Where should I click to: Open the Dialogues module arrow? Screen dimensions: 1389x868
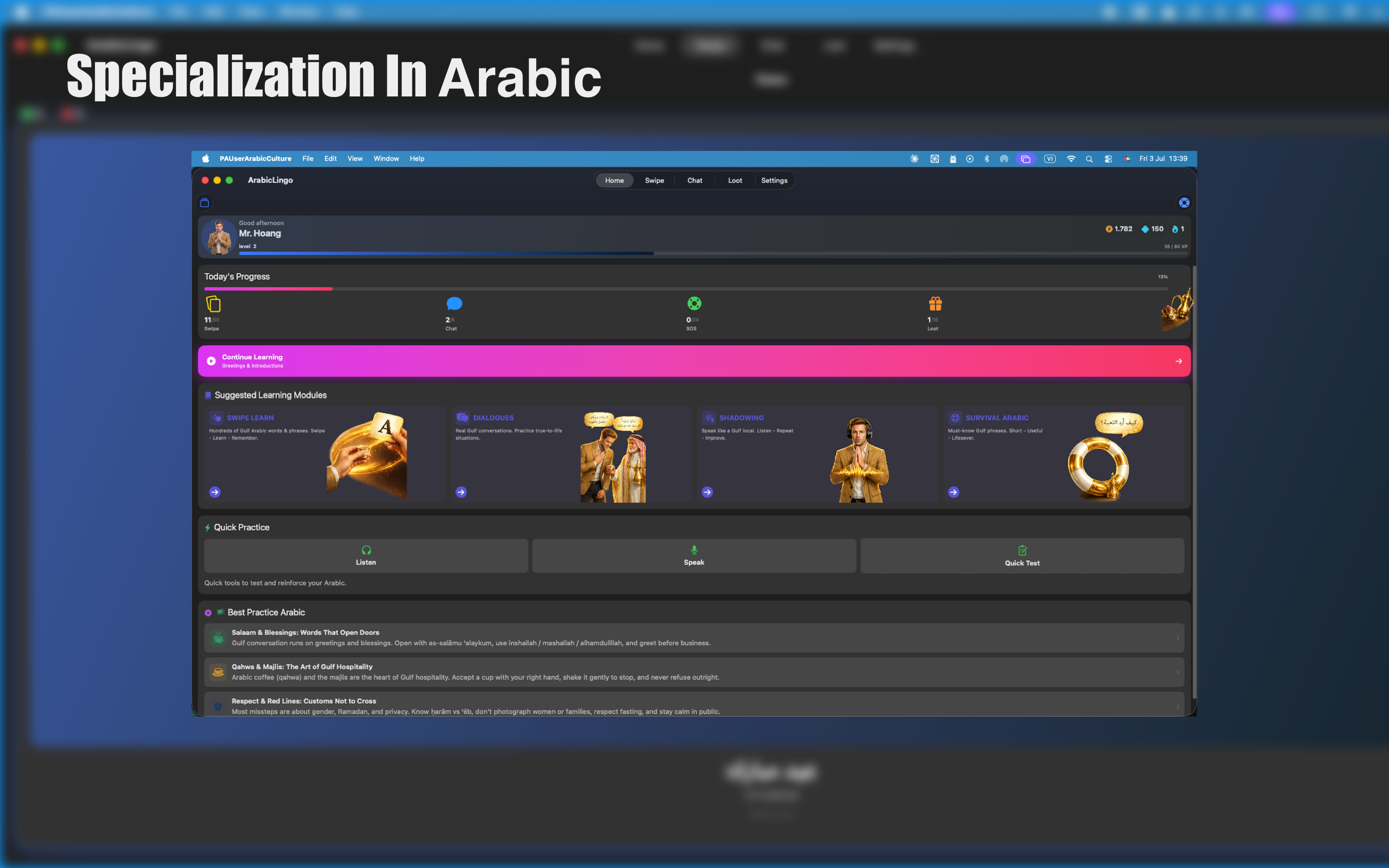tap(461, 492)
